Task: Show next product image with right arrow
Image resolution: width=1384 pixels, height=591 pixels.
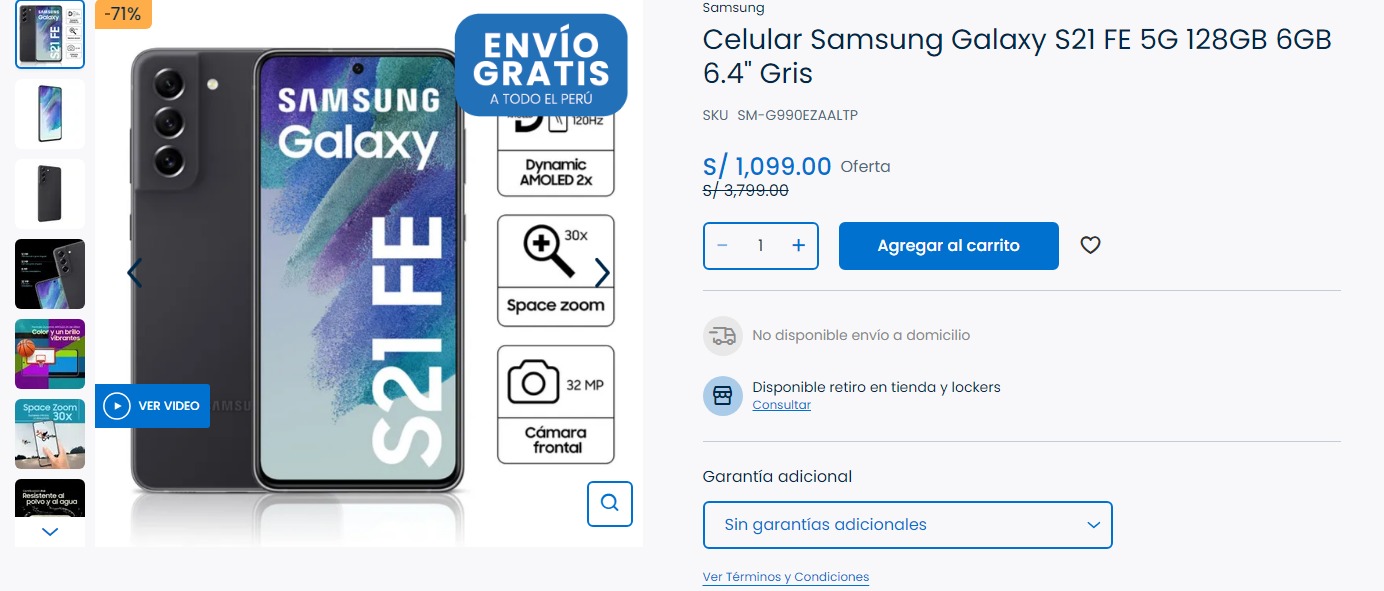Action: [602, 273]
